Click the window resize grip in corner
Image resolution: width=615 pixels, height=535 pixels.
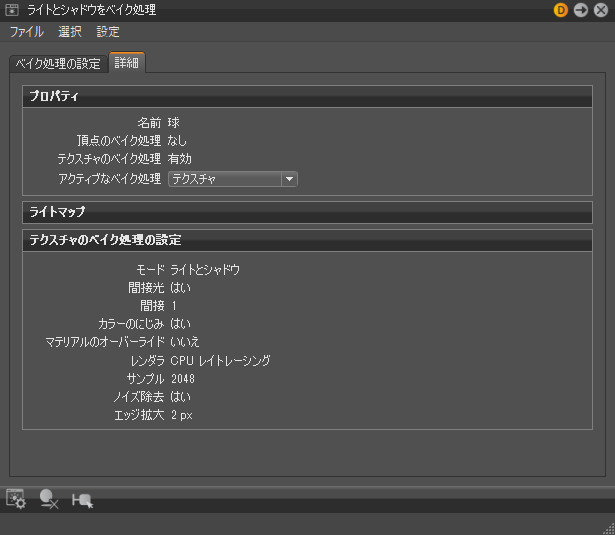609,529
